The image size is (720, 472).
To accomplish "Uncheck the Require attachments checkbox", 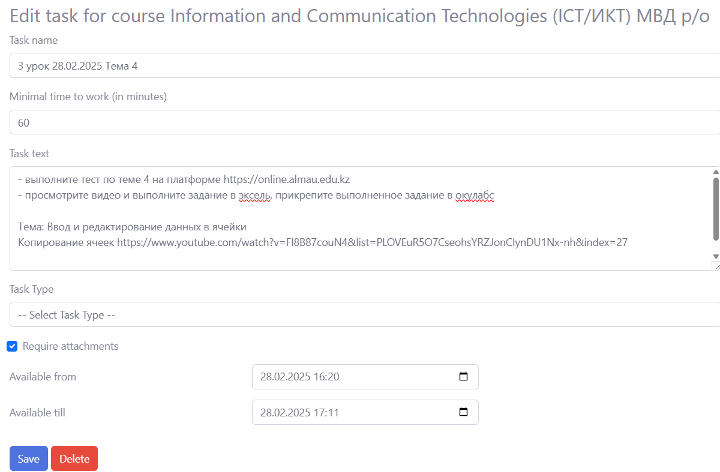I will click(12, 346).
